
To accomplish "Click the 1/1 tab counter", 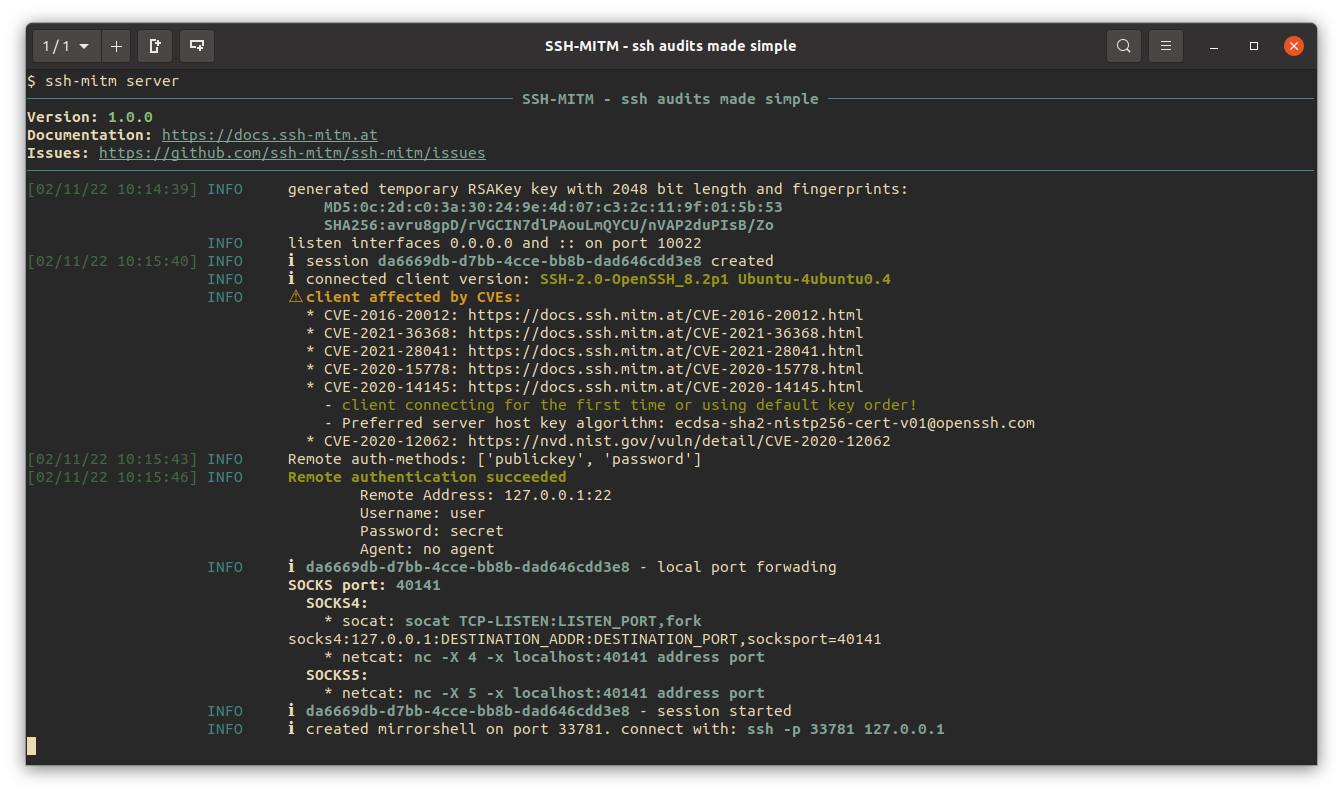I will coord(56,45).
